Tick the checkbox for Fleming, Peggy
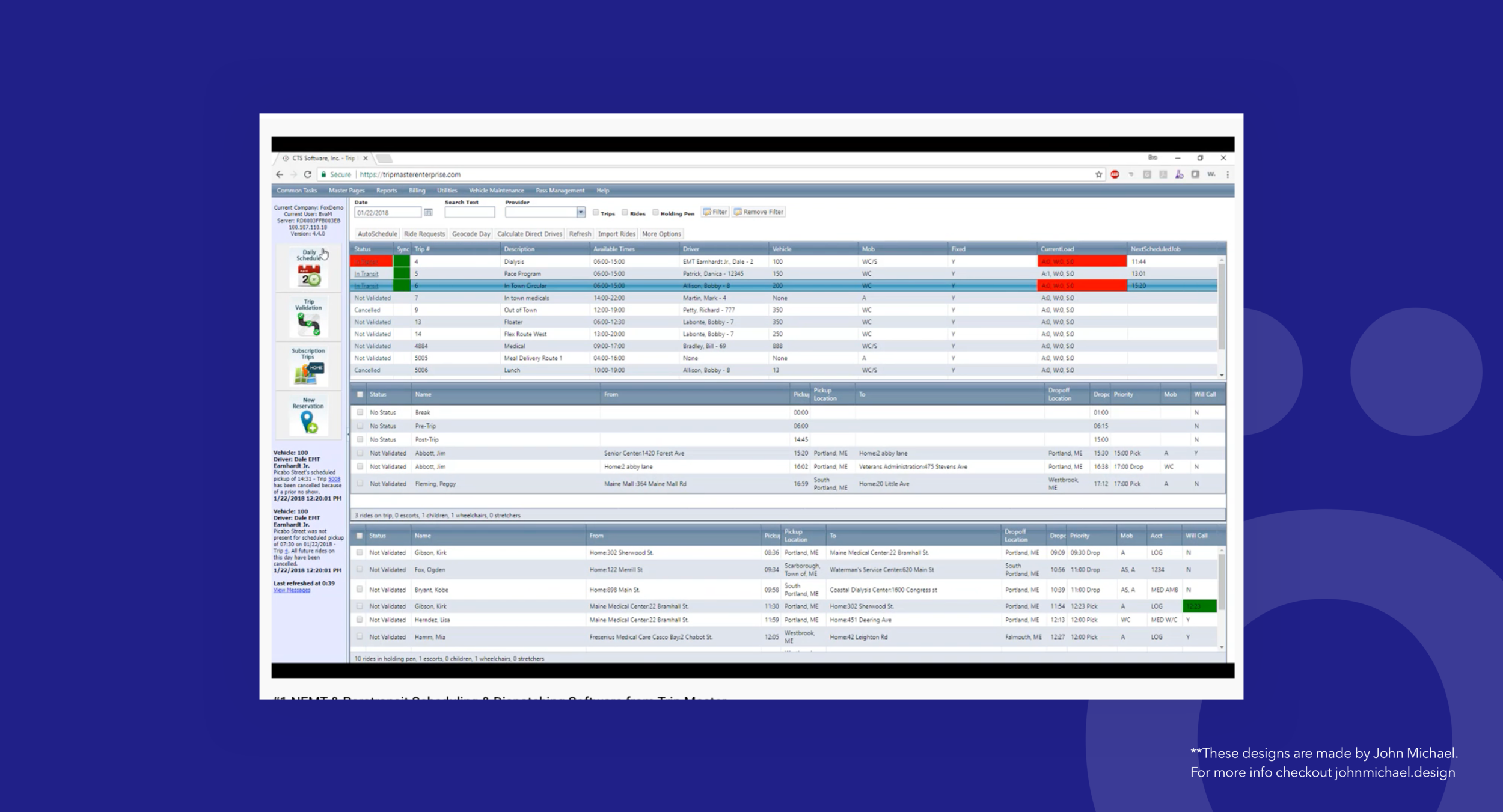1503x812 pixels. point(360,483)
